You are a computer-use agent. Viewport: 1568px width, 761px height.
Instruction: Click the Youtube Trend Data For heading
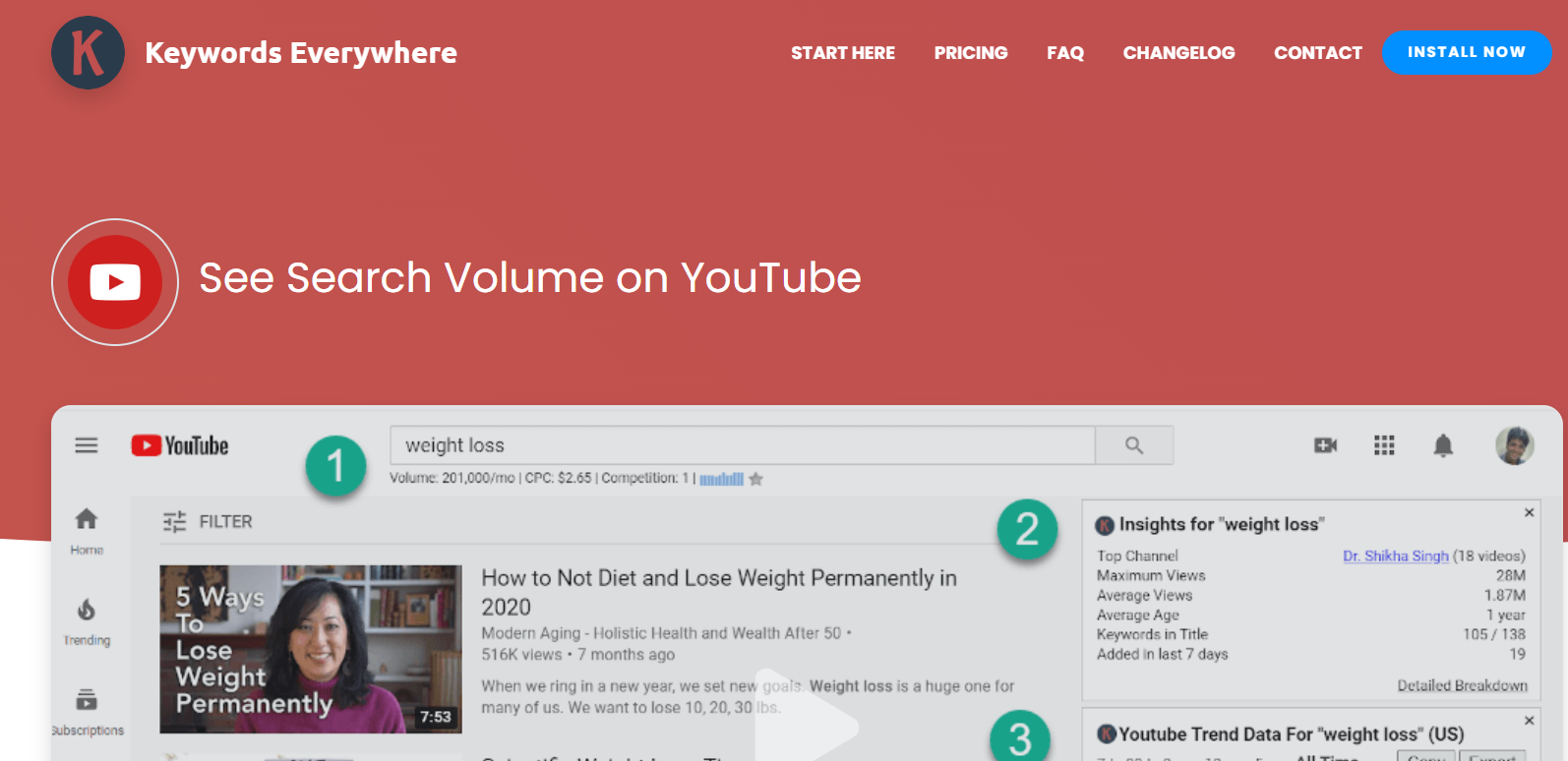coord(1292,734)
